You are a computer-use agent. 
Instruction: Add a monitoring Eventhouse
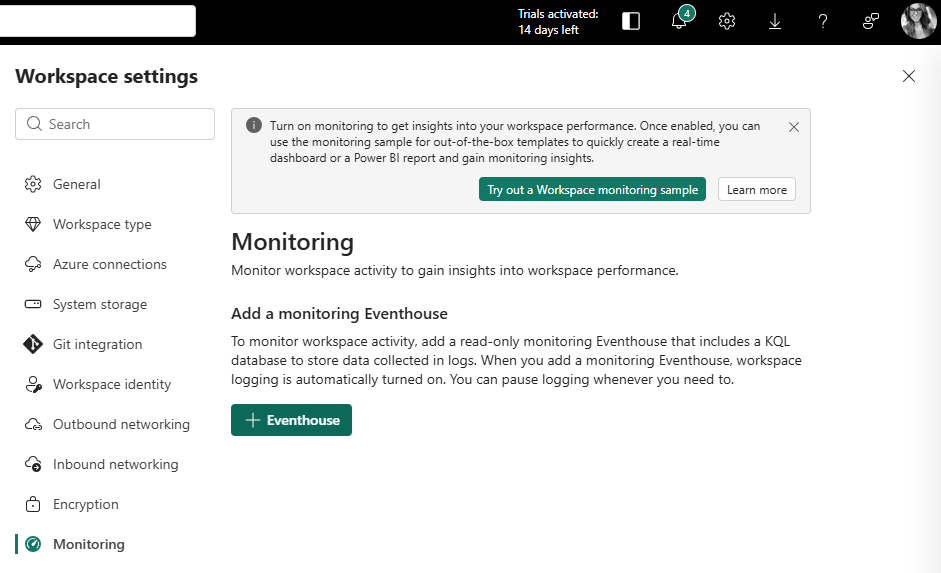[x=291, y=420]
